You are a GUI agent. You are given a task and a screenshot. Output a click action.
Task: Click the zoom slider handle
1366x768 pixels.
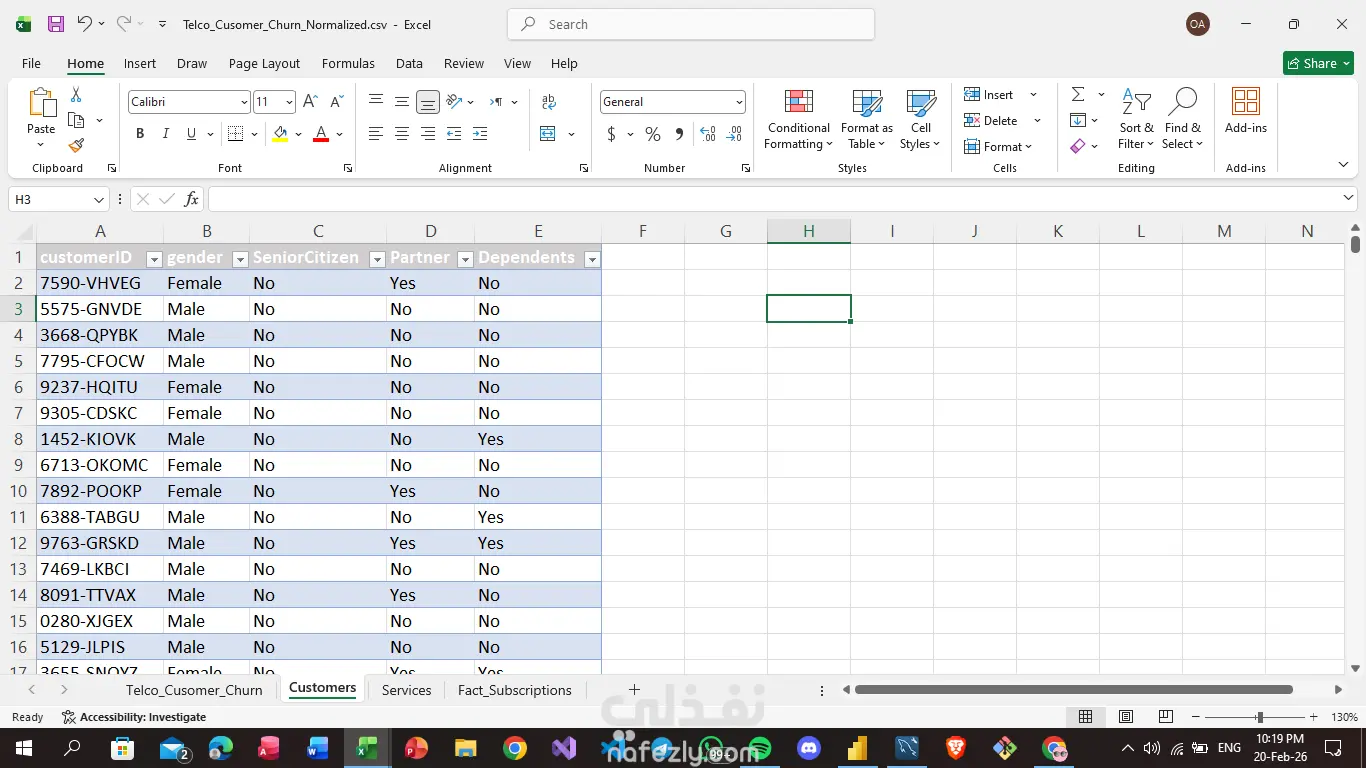(x=1260, y=717)
